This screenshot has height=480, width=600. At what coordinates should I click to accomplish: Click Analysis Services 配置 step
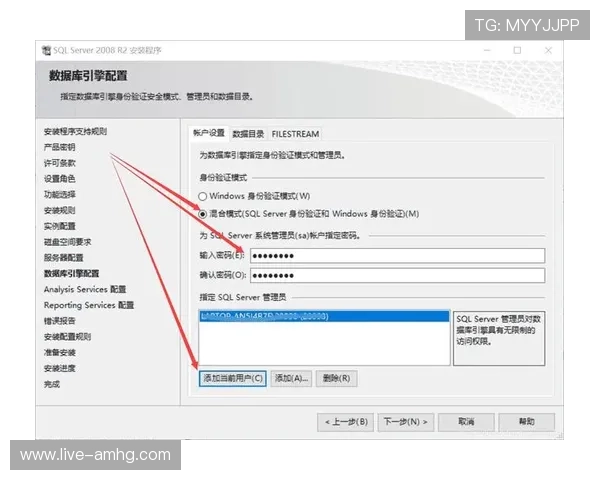(x=85, y=289)
